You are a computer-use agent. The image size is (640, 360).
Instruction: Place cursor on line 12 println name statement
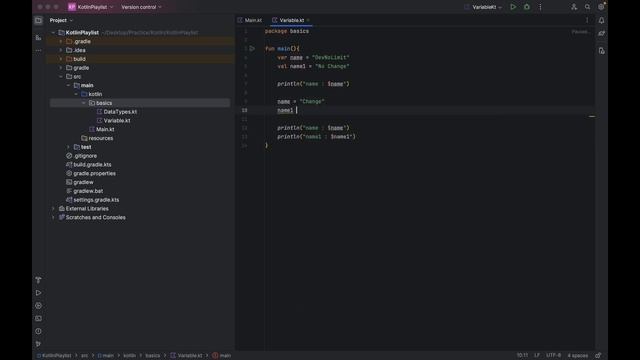tap(313, 128)
